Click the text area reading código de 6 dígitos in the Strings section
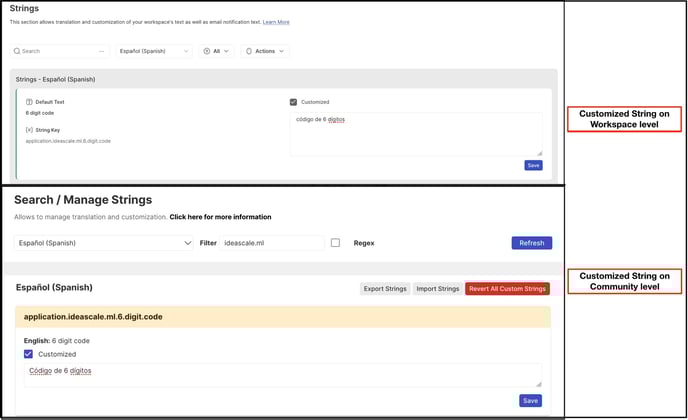Image resolution: width=688 pixels, height=420 pixels. point(416,134)
